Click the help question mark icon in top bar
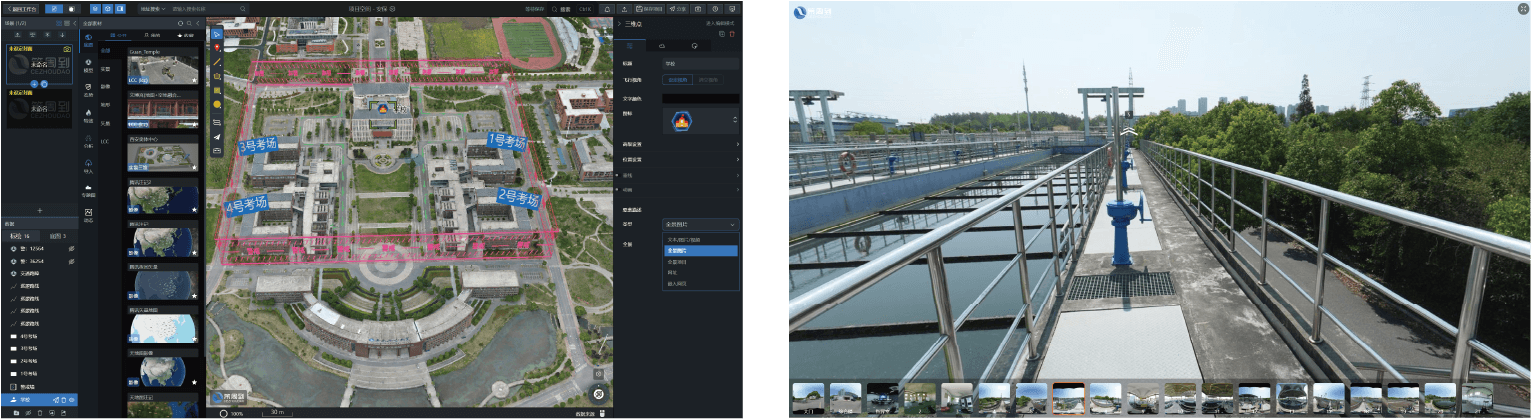This screenshot has width=1531, height=419. pyautogui.click(x=715, y=8)
